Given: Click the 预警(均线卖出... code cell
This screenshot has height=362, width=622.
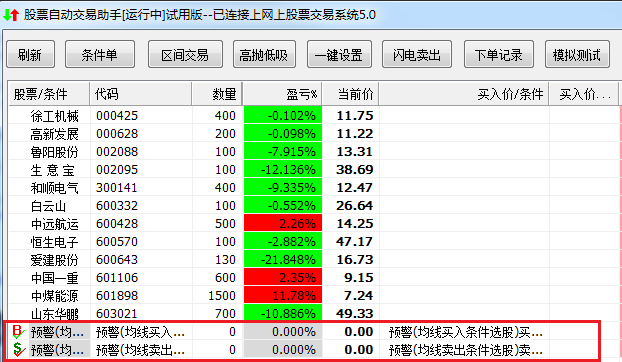Looking at the screenshot, I should pyautogui.click(x=140, y=350).
